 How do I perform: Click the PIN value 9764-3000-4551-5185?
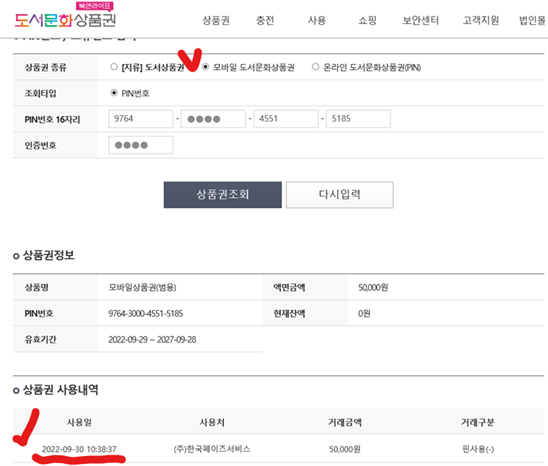pos(145,314)
